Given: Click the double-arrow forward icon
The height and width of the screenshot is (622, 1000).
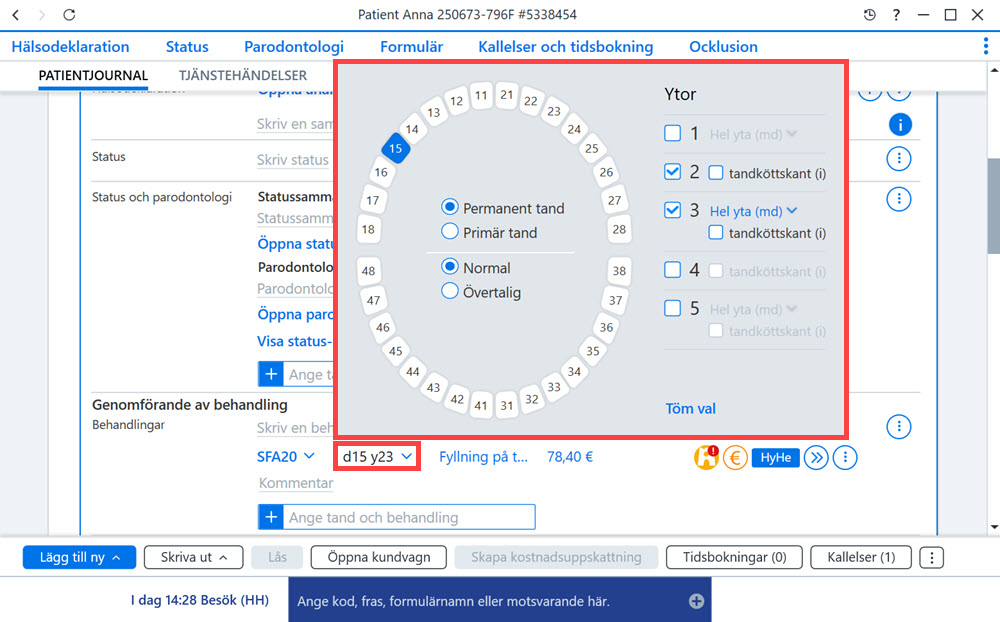Looking at the screenshot, I should click(x=816, y=457).
